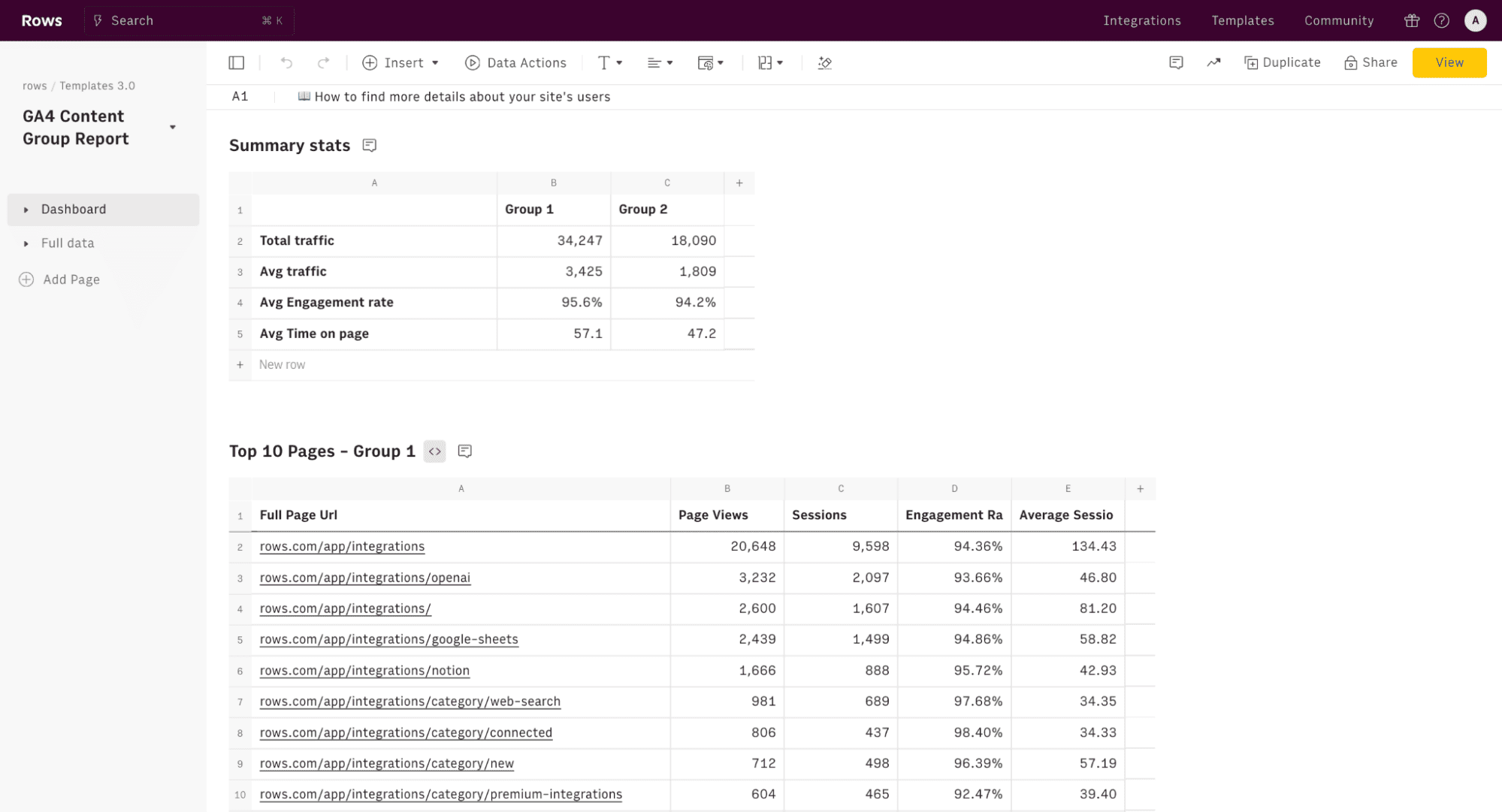Open rows.com/app/integrations/openai link
The height and width of the screenshot is (812, 1502).
364,578
